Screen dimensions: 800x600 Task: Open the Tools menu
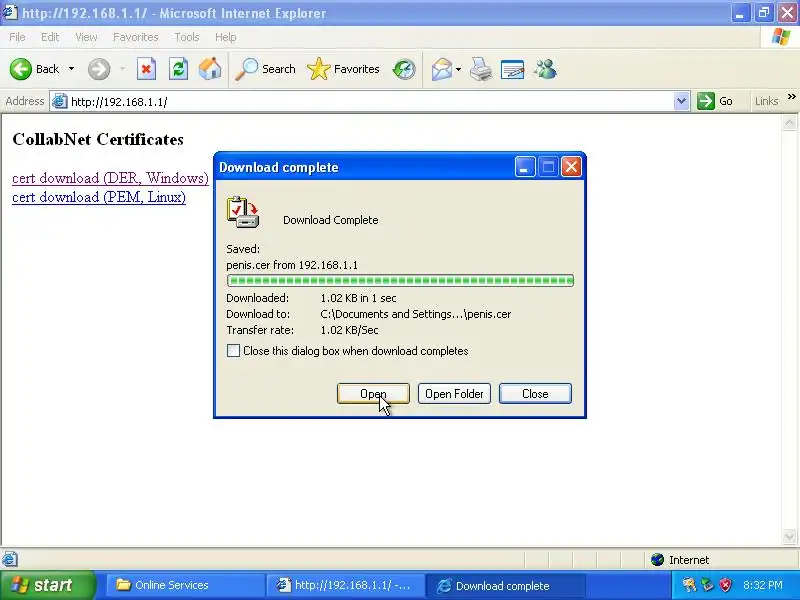(x=187, y=37)
